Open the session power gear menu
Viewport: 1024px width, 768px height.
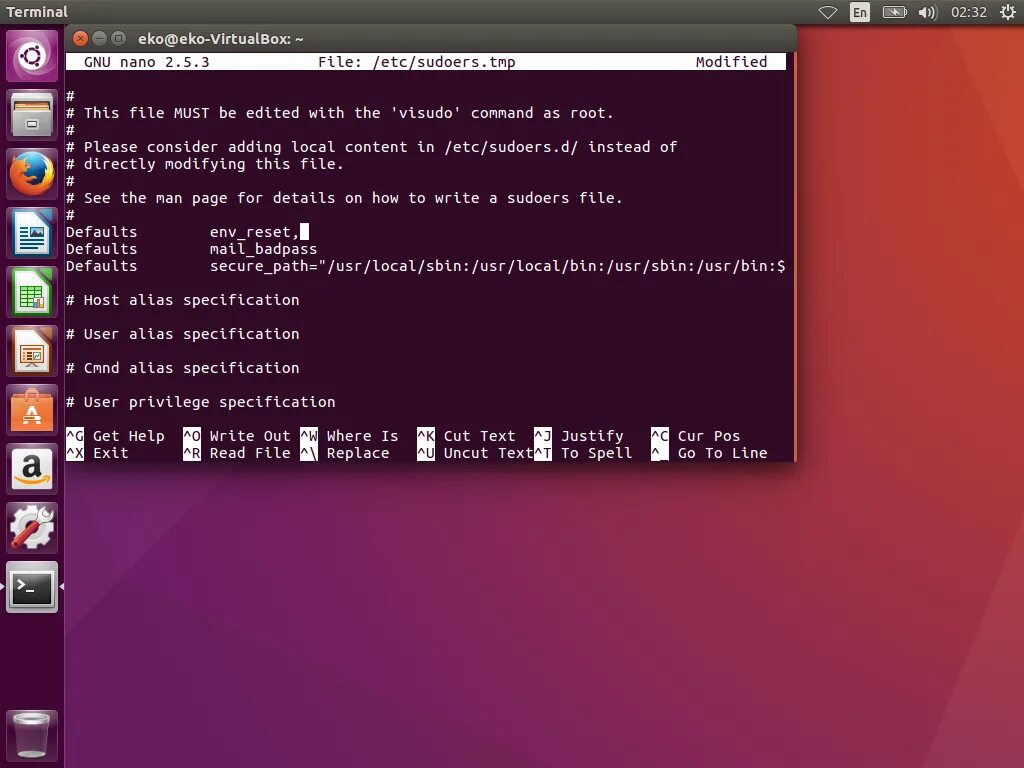coord(1008,12)
